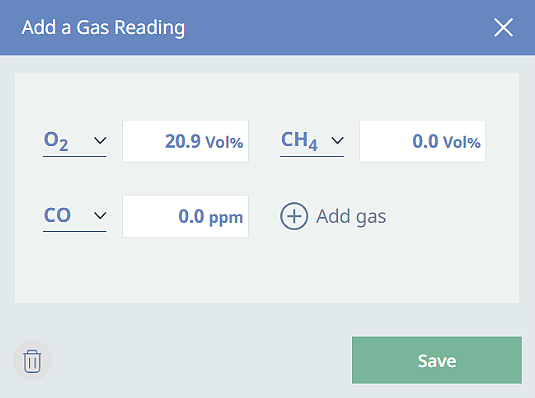Expand the O2 gas chevron arrow
The width and height of the screenshot is (535, 398).
[100, 140]
